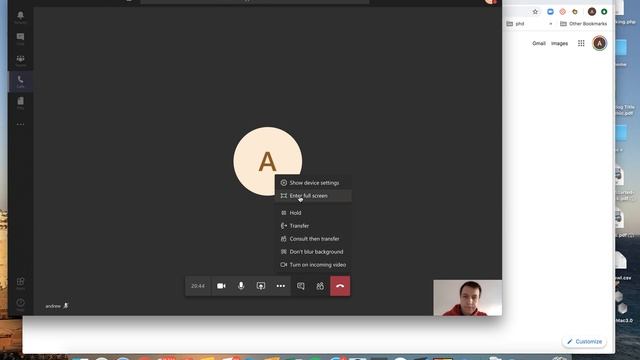Open the Chat section in Teams sidebar
The image size is (640, 360).
pos(20,39)
